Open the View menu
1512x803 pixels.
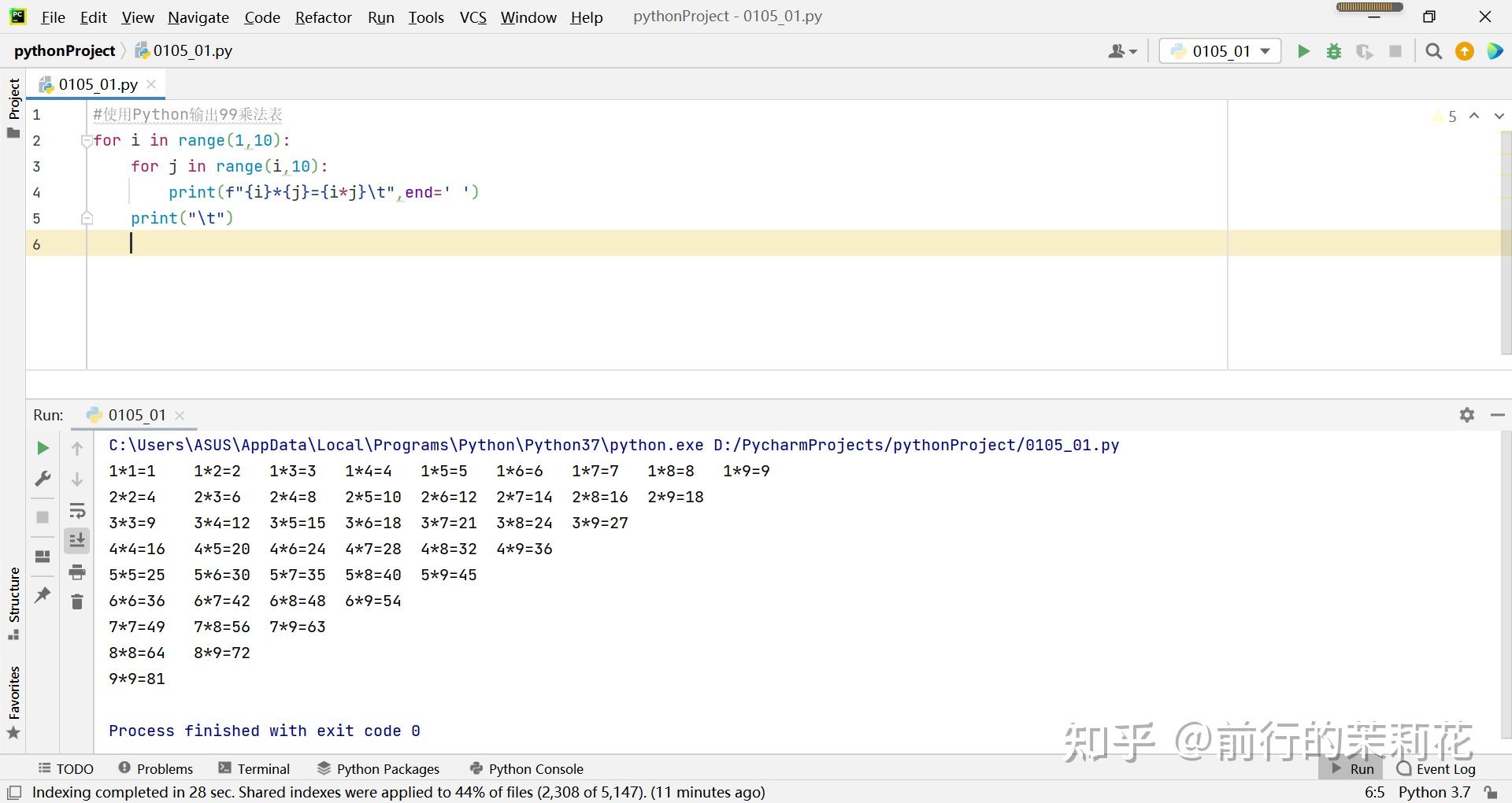pos(138,17)
